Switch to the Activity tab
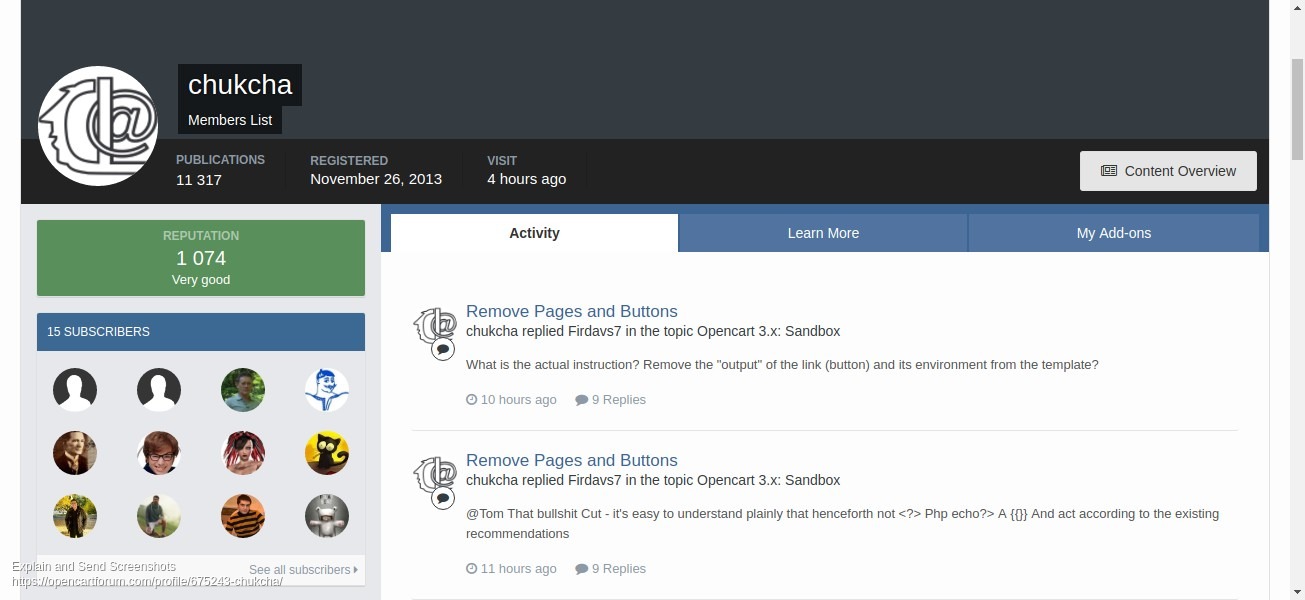The image size is (1305, 600). [x=534, y=233]
